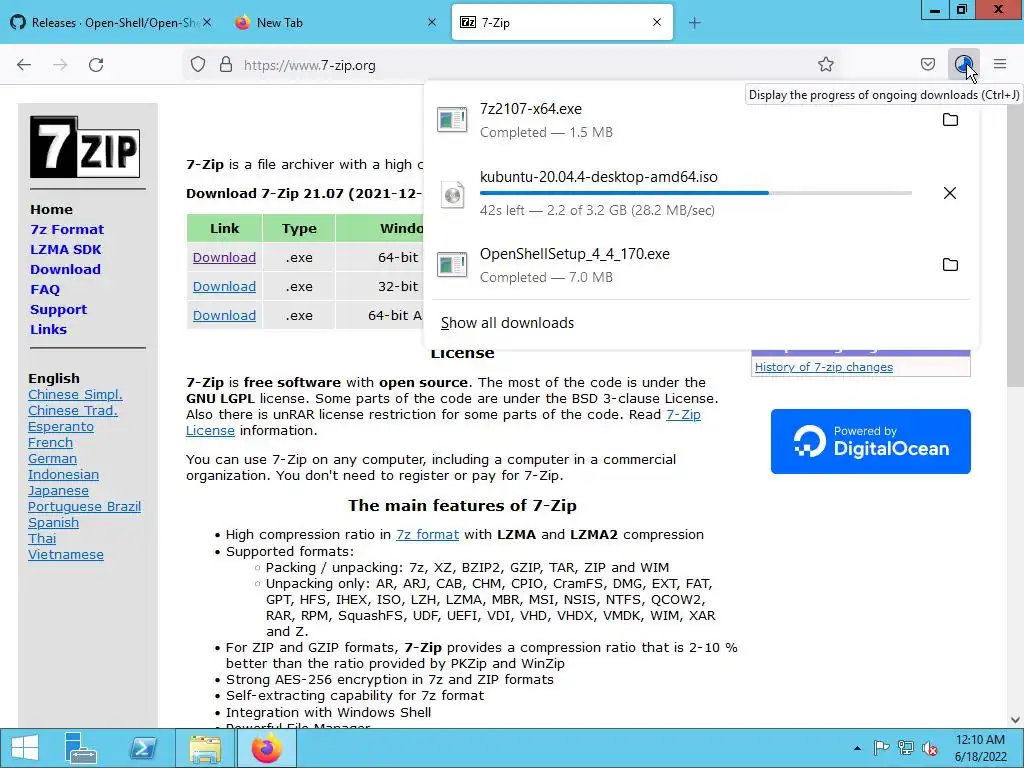Switch language to Chinese Trad.

[72, 410]
